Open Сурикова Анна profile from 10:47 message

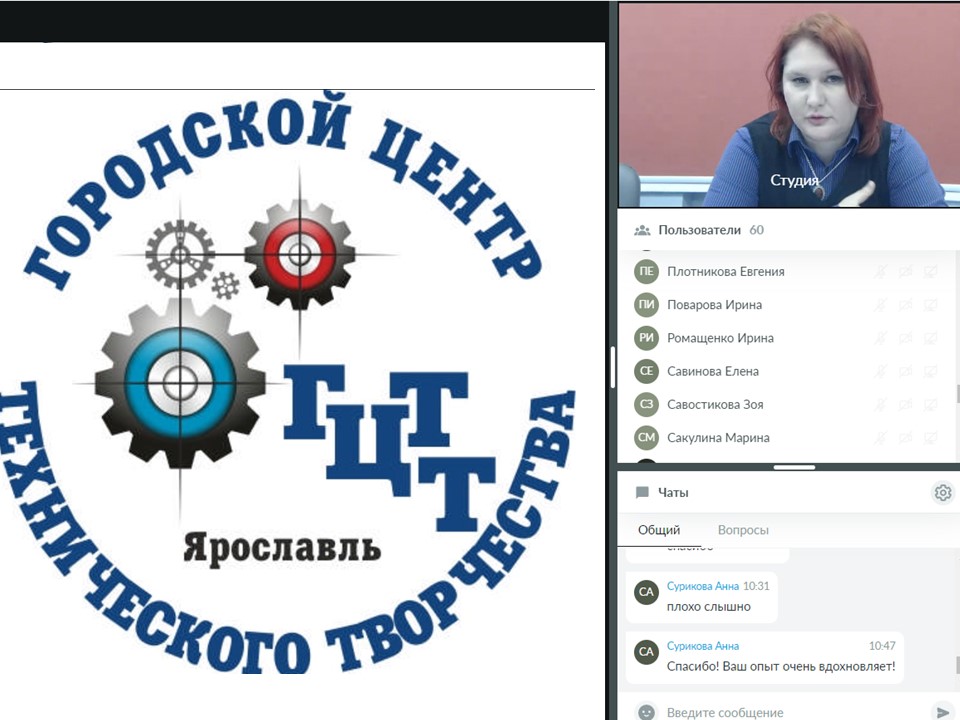(703, 646)
